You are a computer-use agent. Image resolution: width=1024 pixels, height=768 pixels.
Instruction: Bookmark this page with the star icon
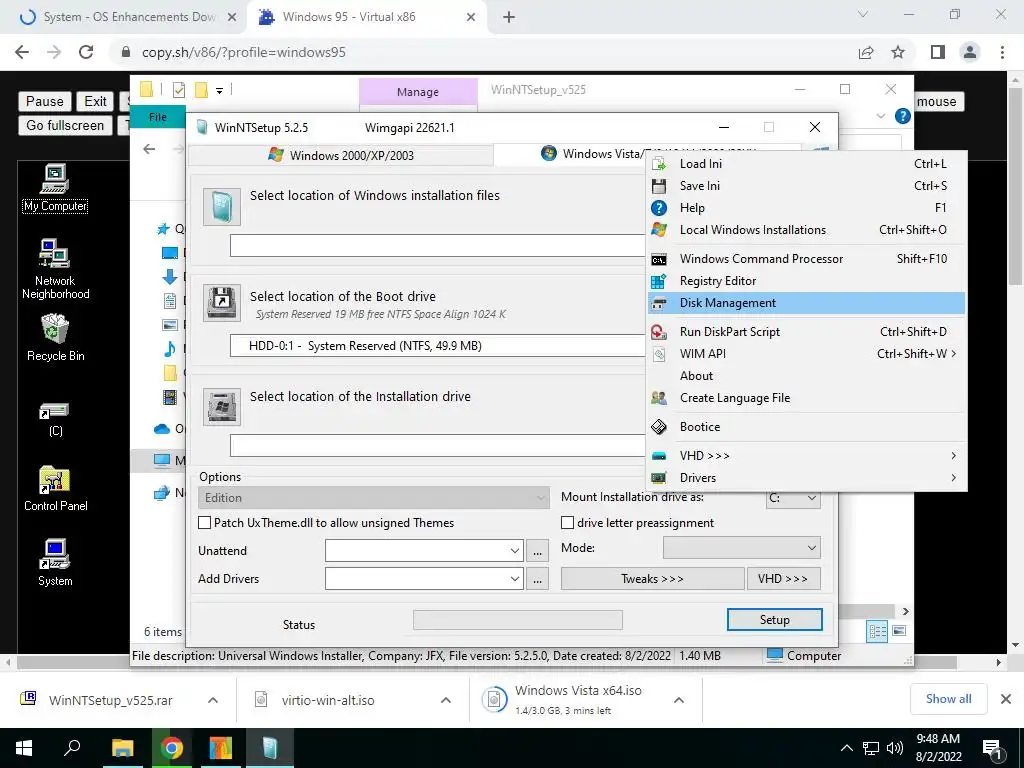click(898, 52)
